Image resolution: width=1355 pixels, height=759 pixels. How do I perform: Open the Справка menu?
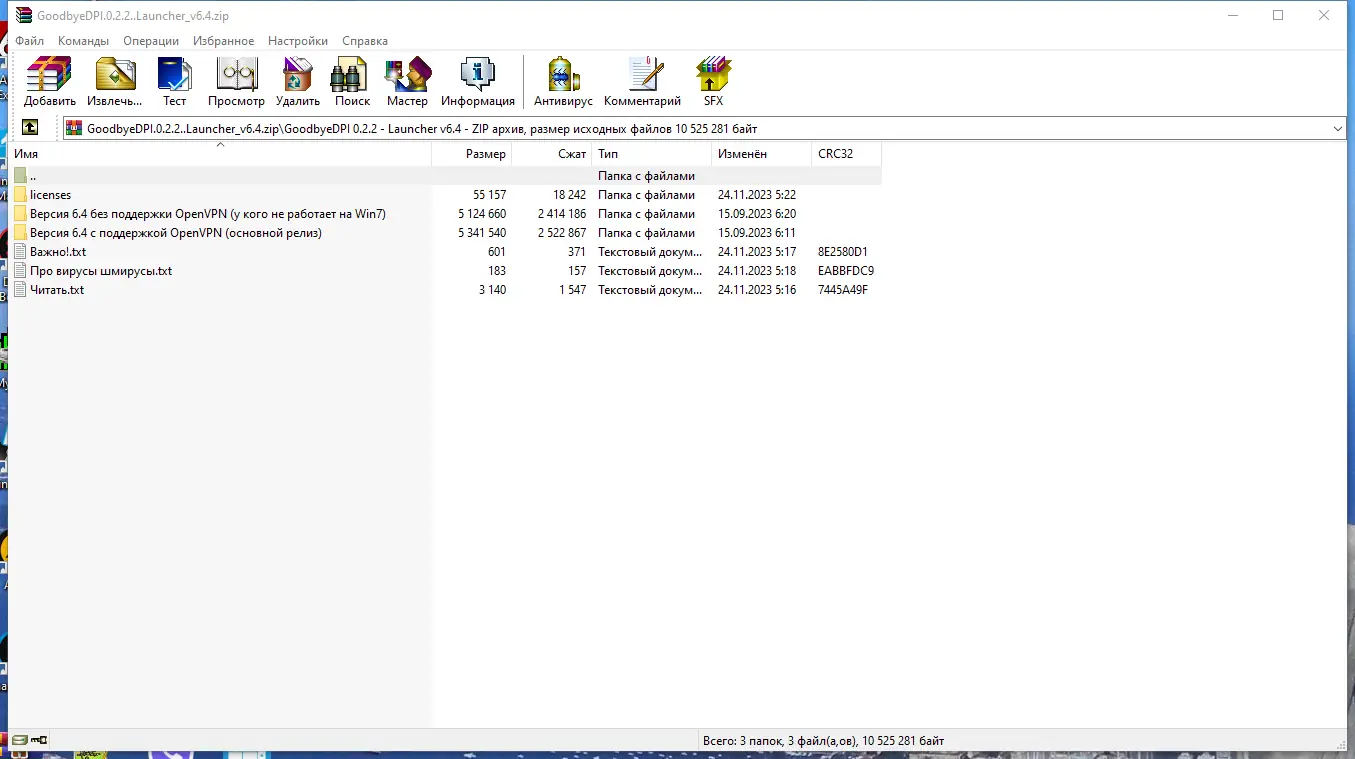coord(365,41)
